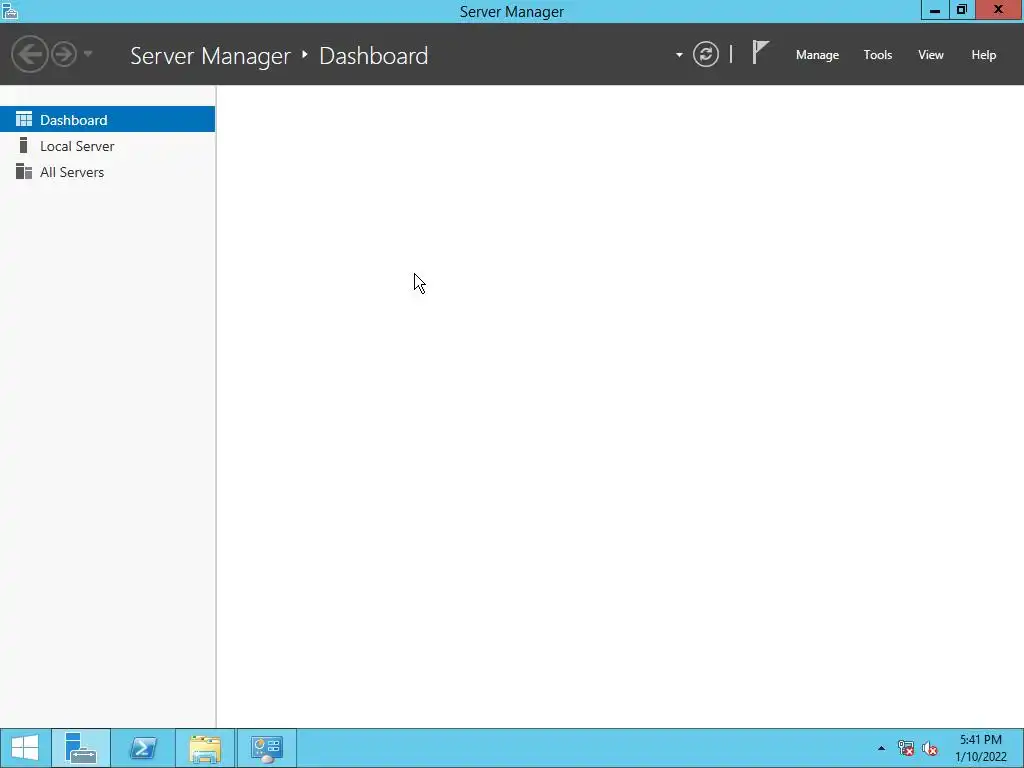
Task: Refresh the Server Manager dashboard
Action: [x=706, y=54]
